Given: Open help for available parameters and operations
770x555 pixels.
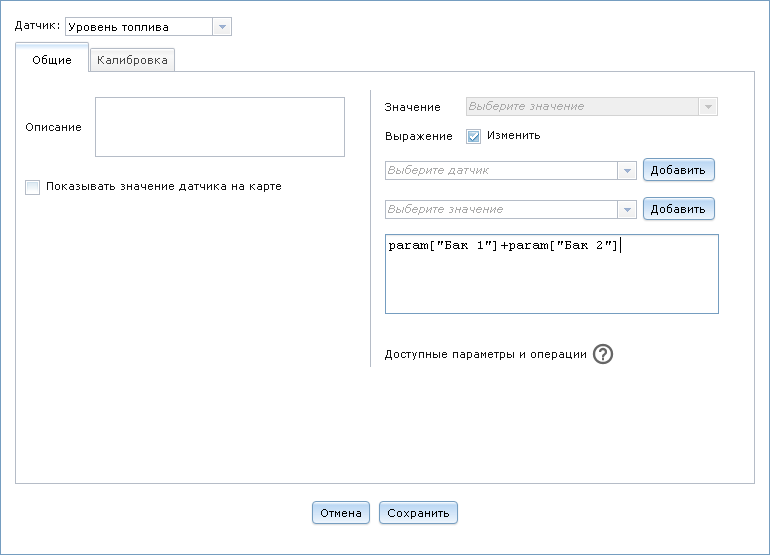Looking at the screenshot, I should [602, 355].
